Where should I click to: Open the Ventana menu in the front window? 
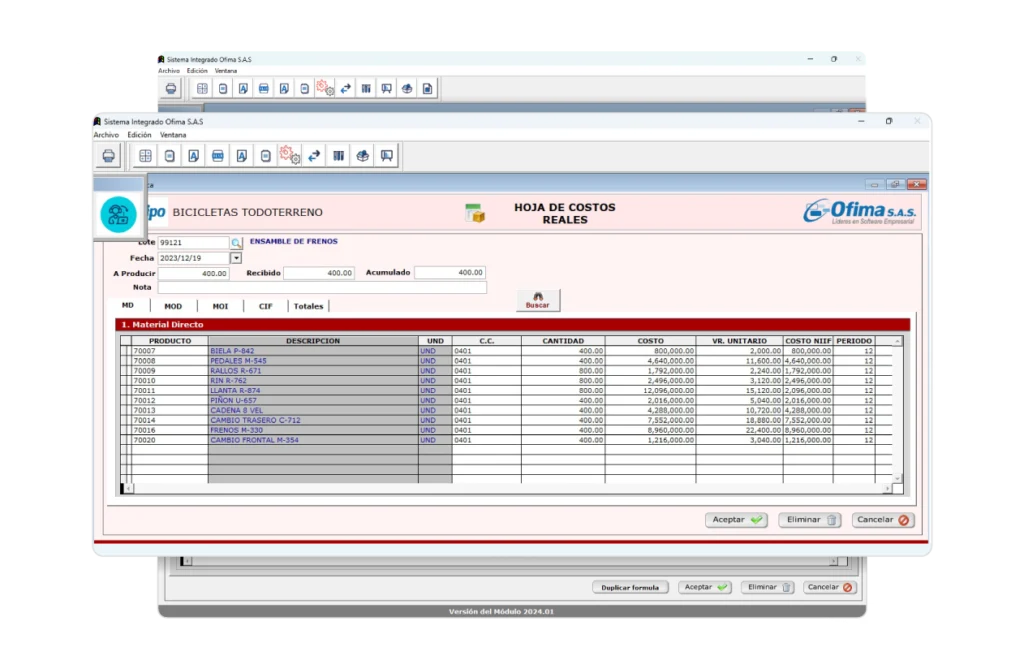coord(173,135)
